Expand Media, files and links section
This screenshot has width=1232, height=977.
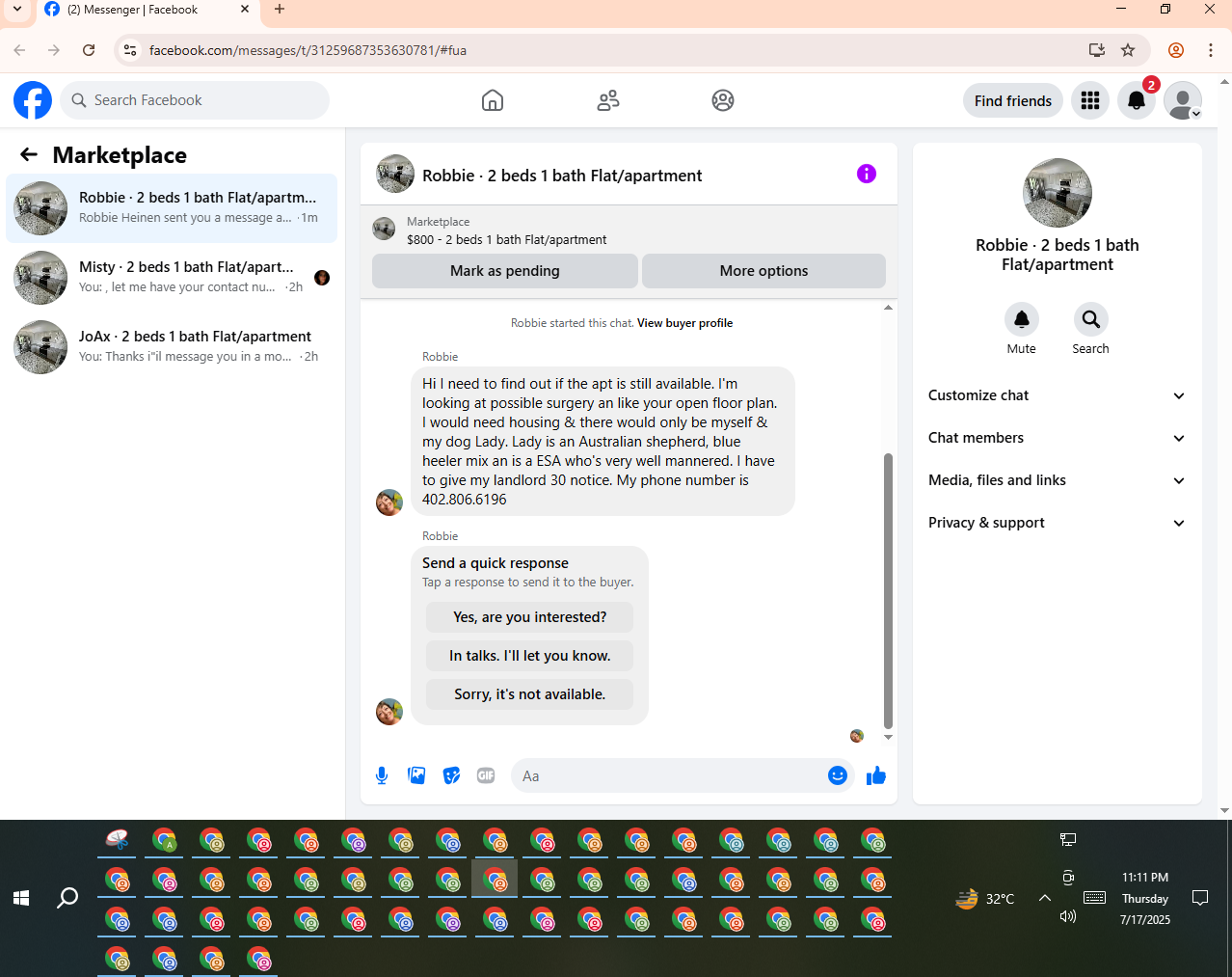coord(1057,480)
